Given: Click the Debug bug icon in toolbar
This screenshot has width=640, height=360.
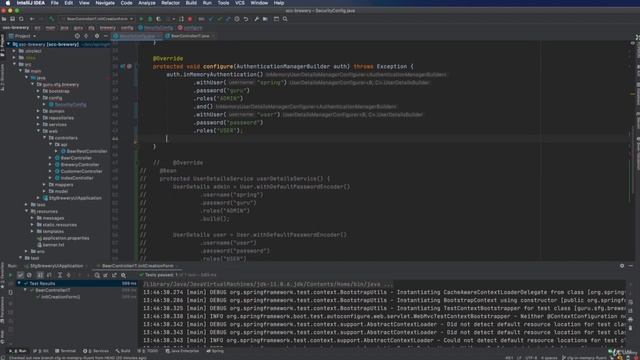Looking at the screenshot, I should [150, 19].
